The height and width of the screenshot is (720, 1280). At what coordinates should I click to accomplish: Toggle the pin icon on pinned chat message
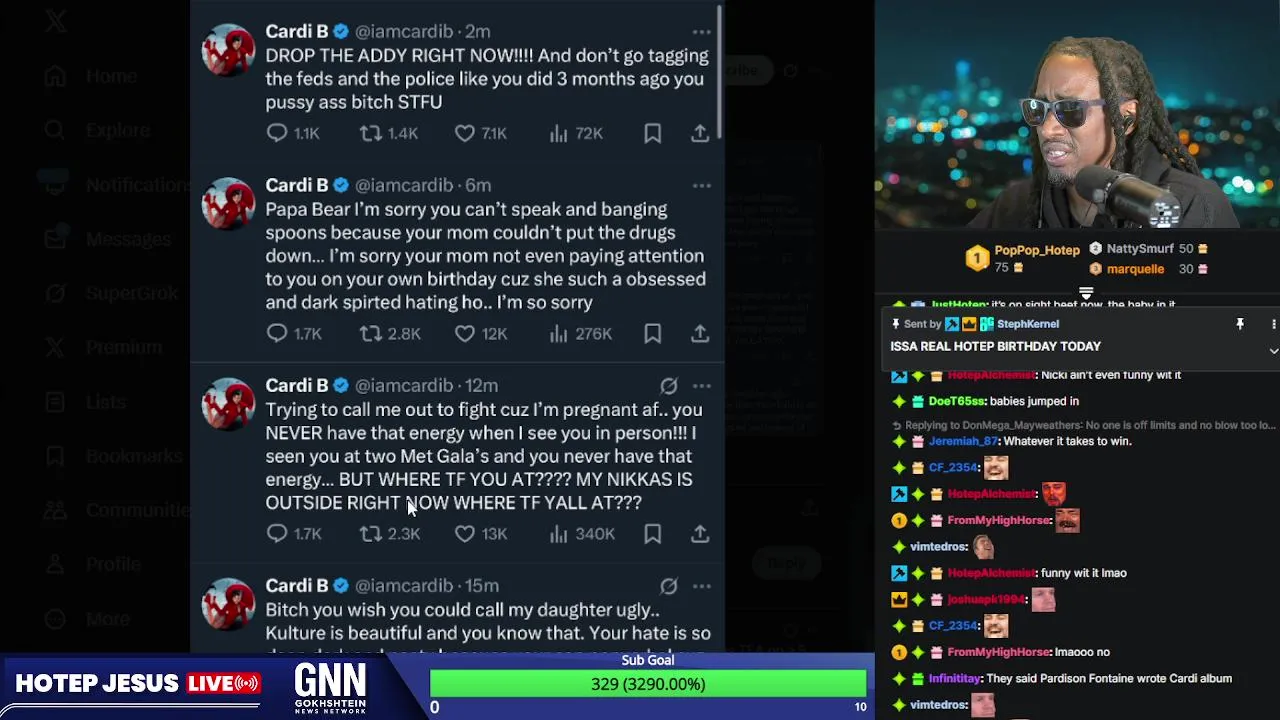tap(1240, 324)
